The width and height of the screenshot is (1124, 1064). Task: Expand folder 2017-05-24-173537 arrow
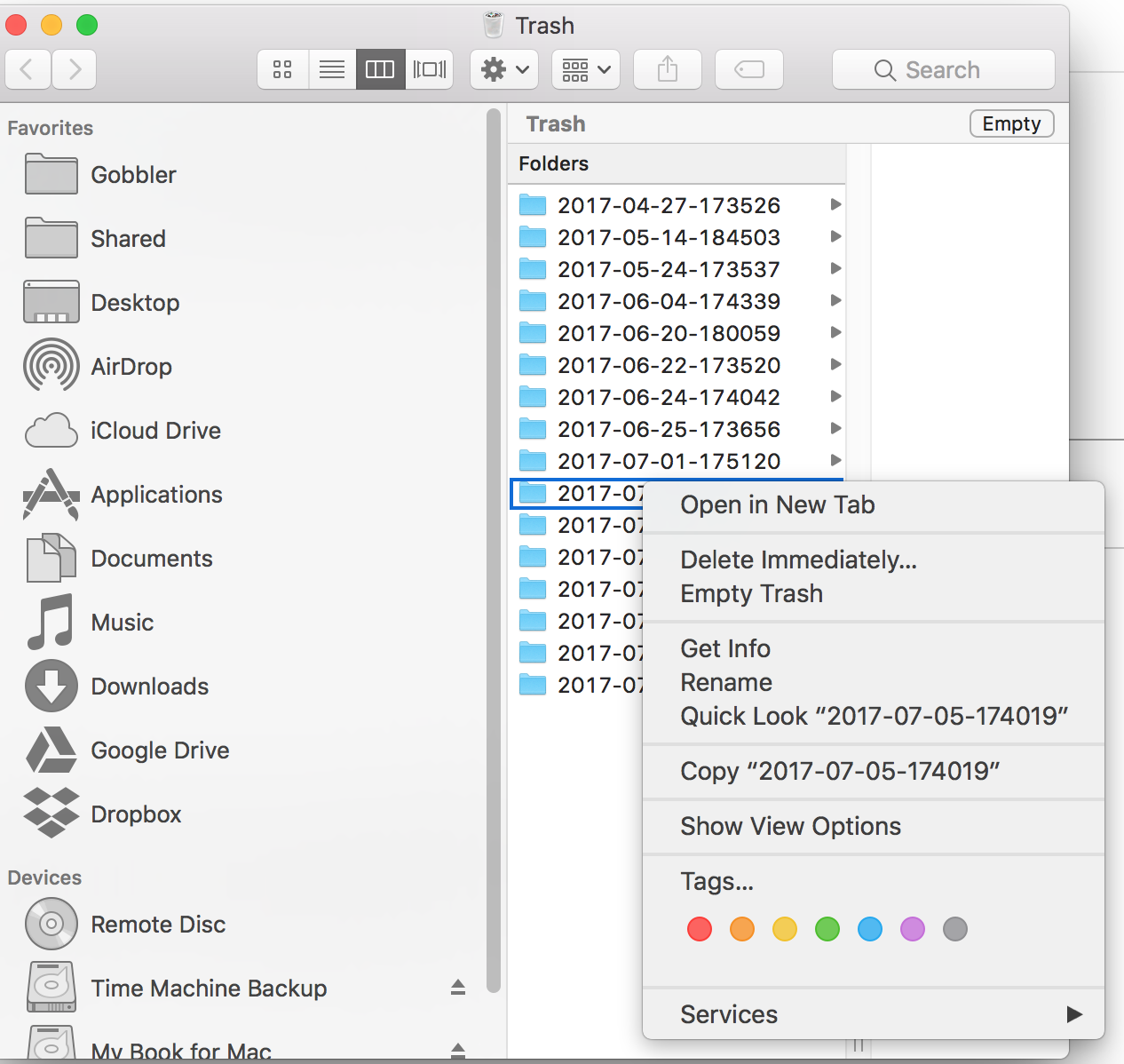[x=835, y=268]
